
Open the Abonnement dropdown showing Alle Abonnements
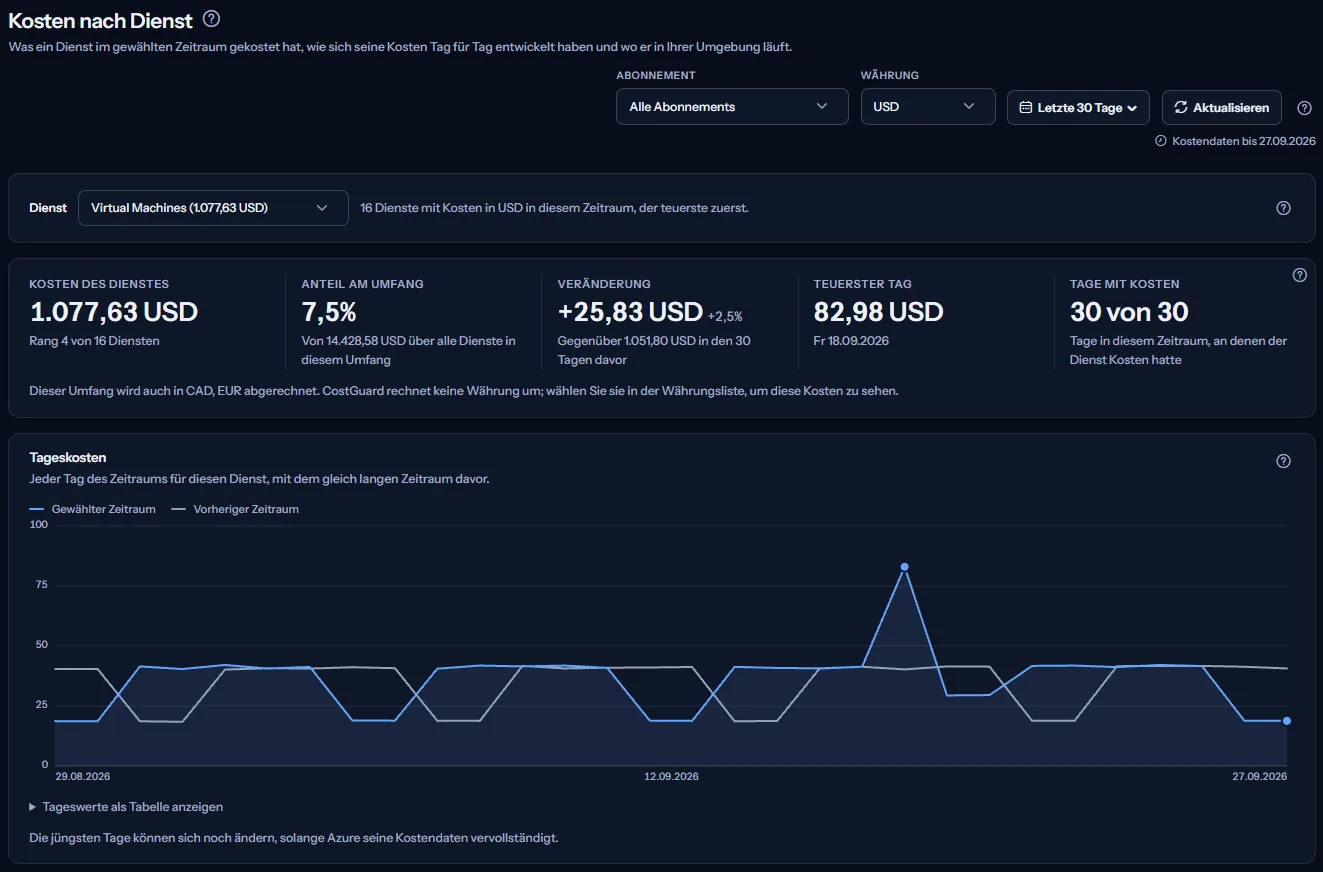tap(732, 107)
